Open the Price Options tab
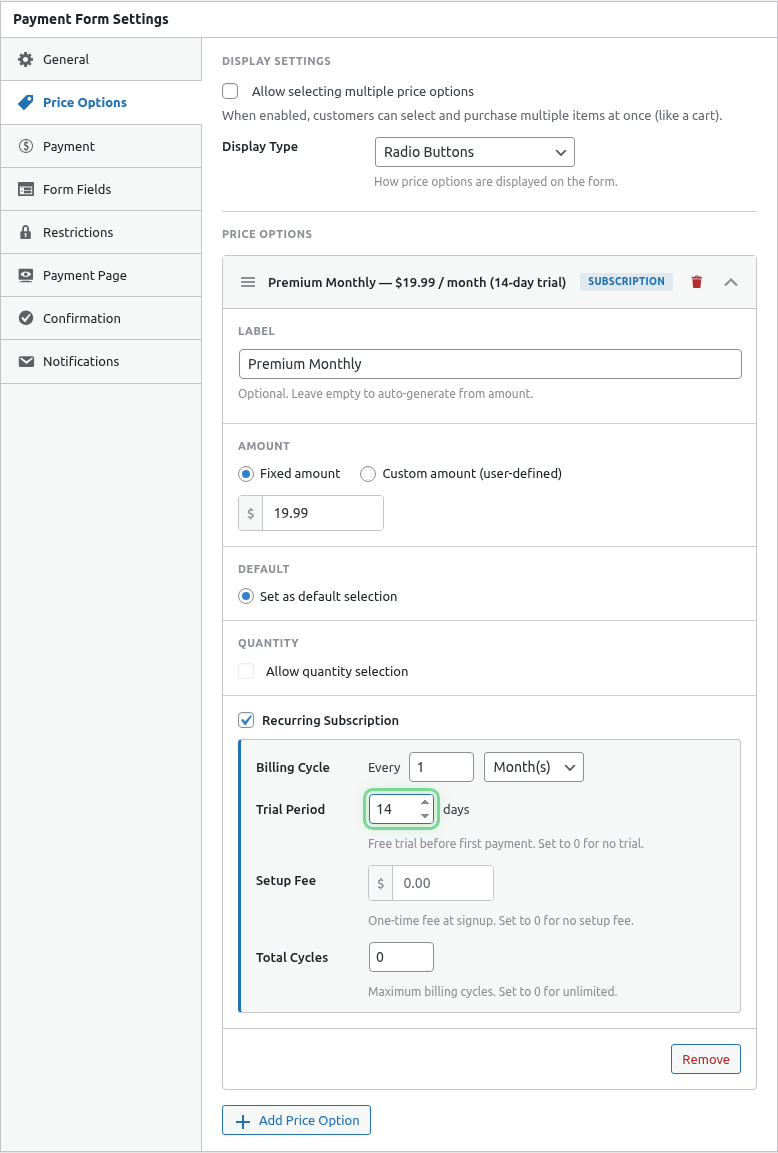This screenshot has height=1153, width=778. click(x=85, y=102)
